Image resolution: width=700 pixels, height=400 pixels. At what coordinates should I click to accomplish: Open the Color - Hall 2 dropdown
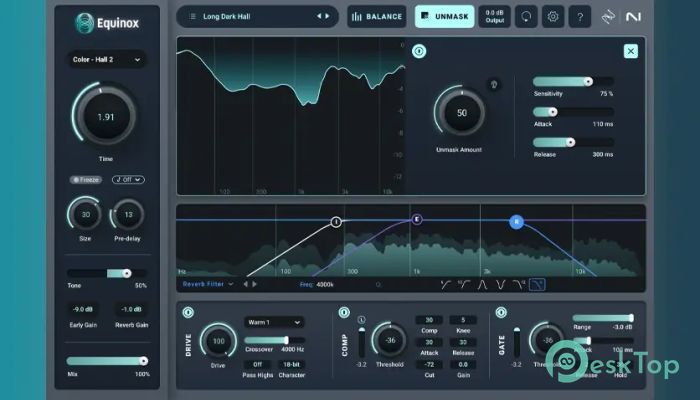tap(106, 60)
